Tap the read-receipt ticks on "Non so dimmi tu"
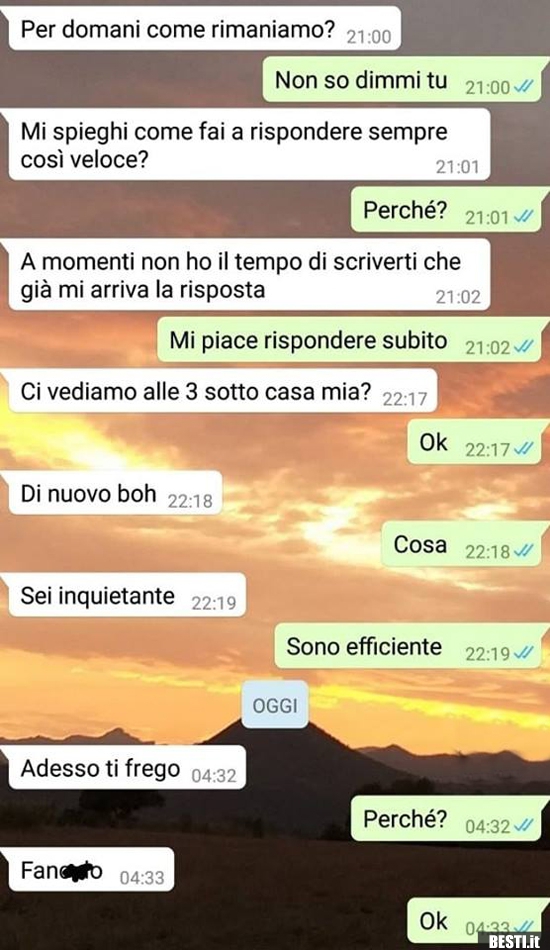The height and width of the screenshot is (950, 550). point(523,87)
